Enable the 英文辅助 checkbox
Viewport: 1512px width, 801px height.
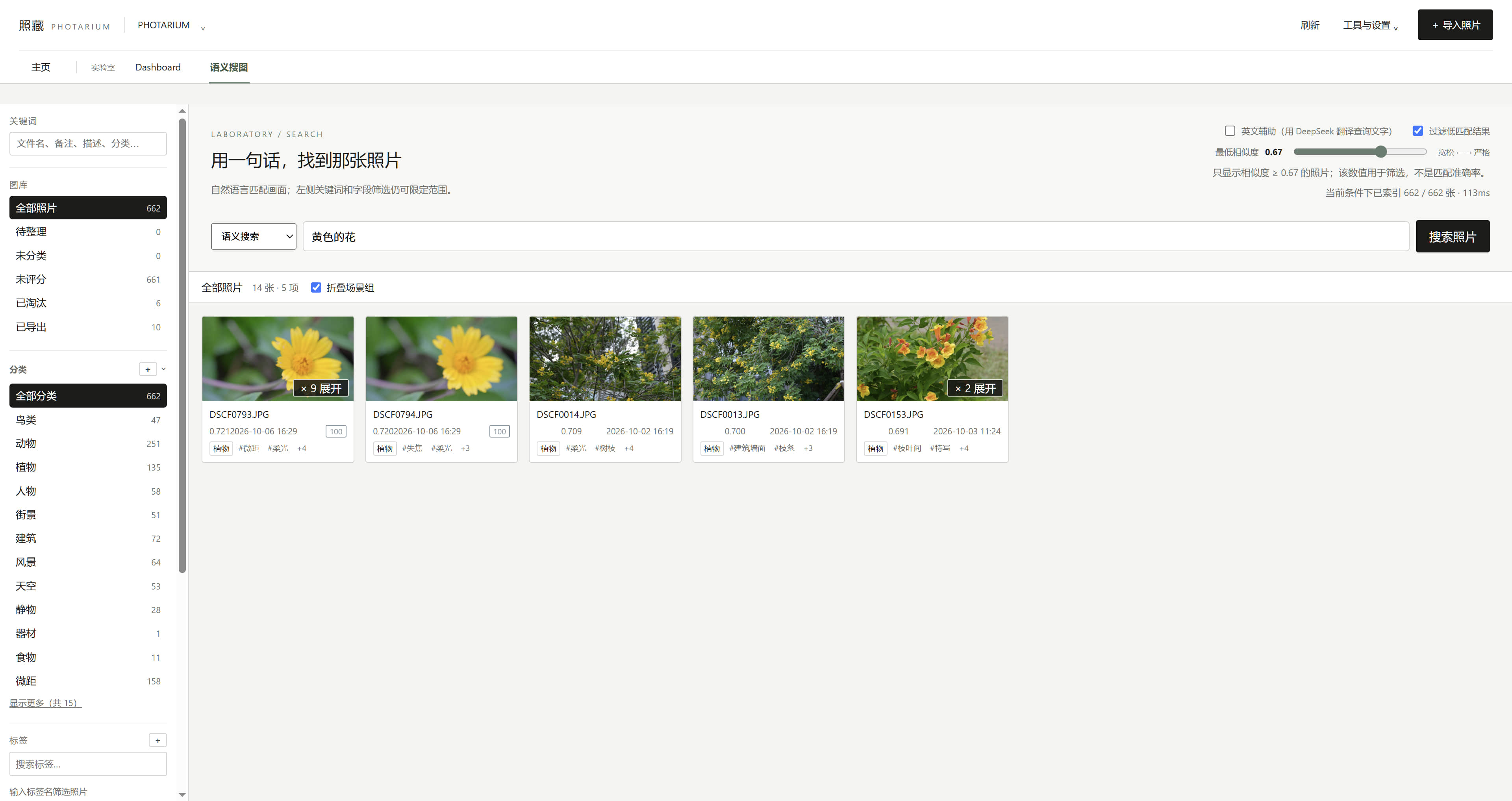[1230, 131]
